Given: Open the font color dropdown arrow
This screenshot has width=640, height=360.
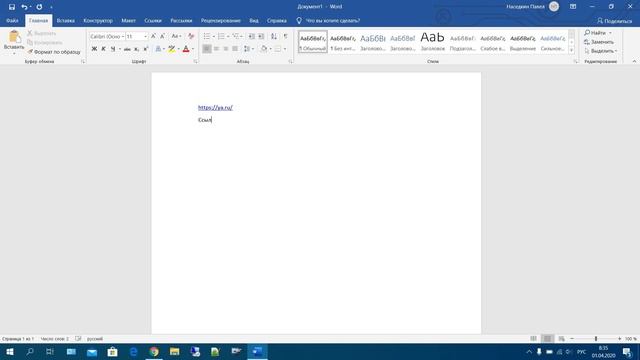Looking at the screenshot, I should pos(193,49).
